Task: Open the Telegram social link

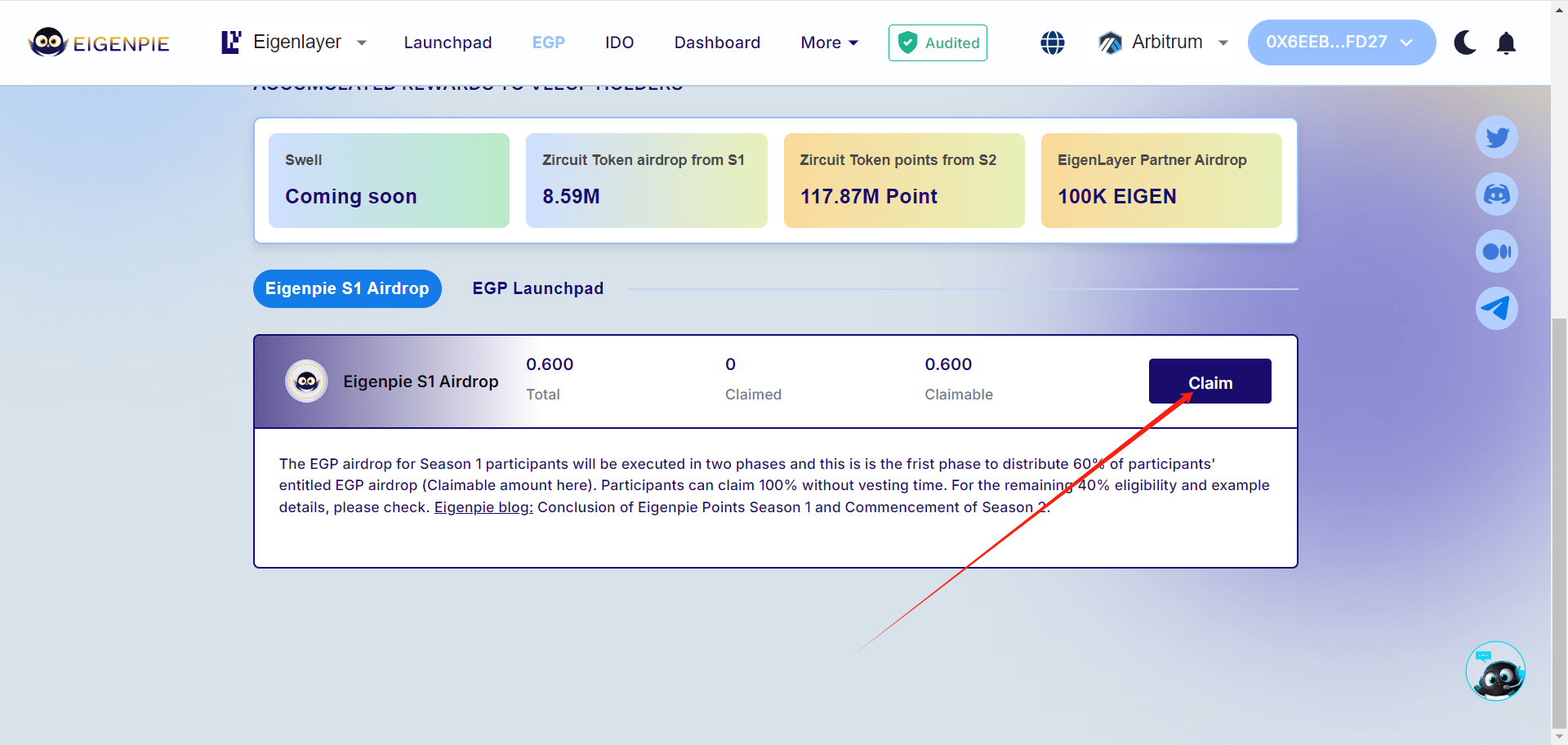Action: pyautogui.click(x=1497, y=309)
